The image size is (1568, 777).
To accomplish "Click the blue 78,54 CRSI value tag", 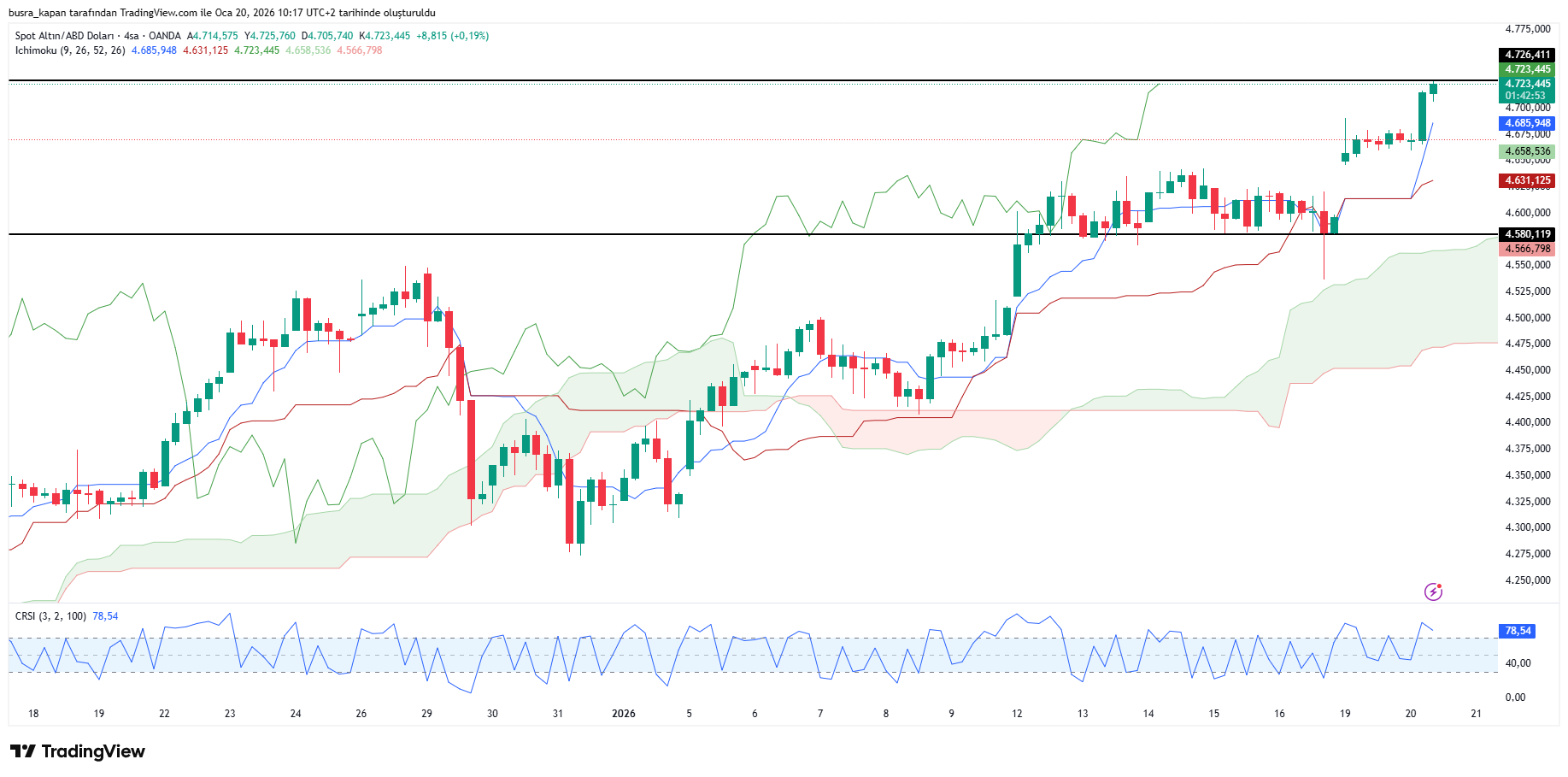I will pos(1518,631).
